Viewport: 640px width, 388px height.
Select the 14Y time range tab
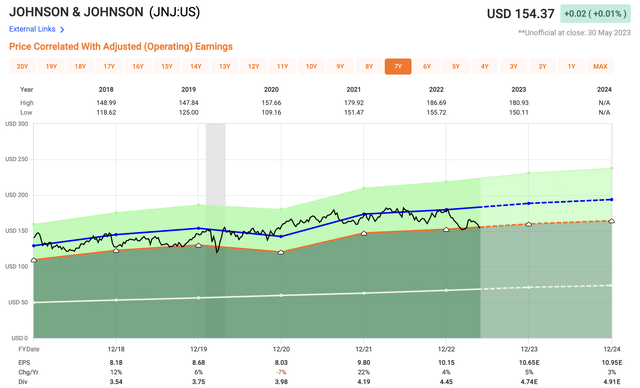(196, 67)
